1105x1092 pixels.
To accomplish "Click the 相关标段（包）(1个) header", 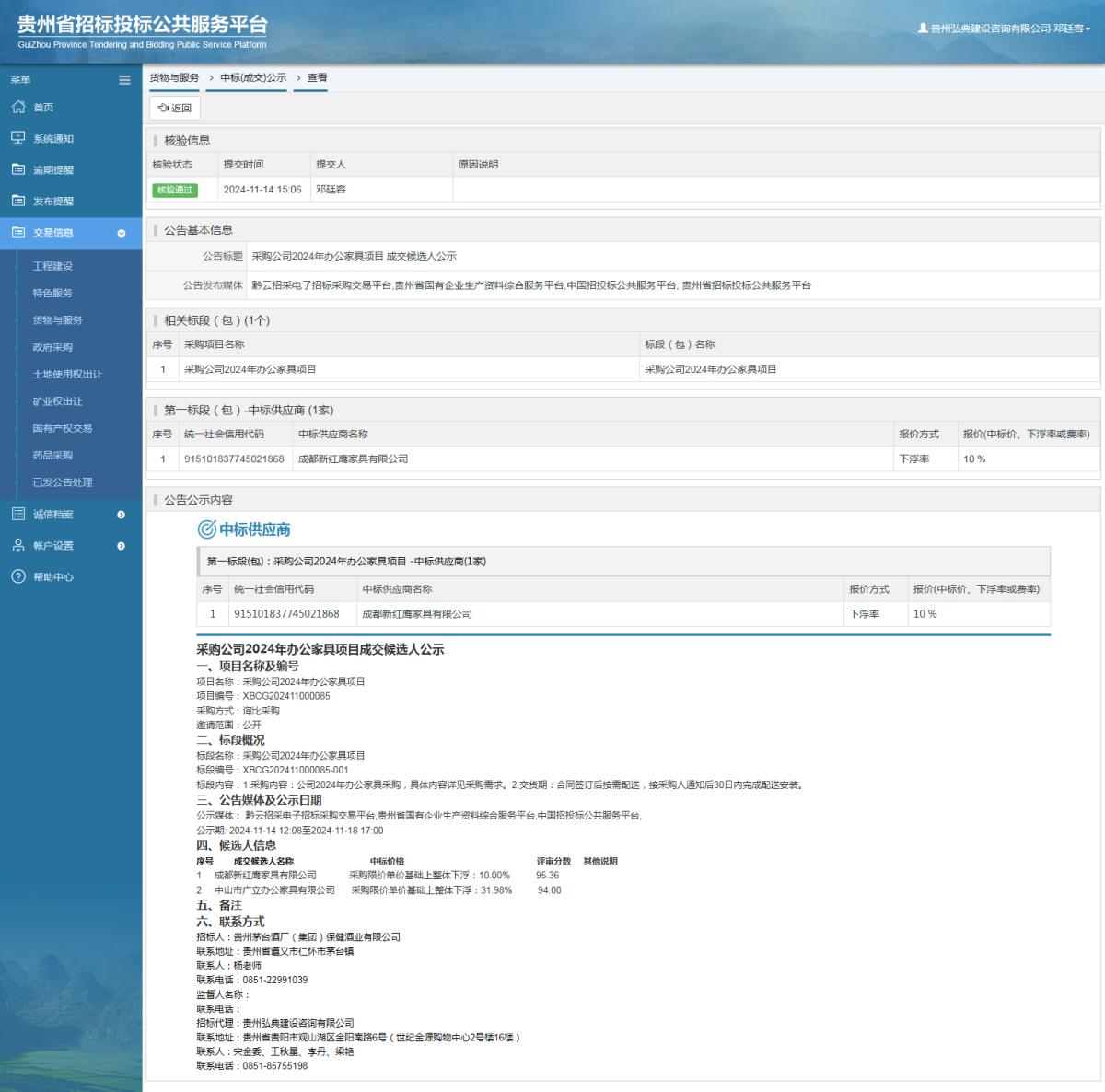I will click(x=216, y=320).
